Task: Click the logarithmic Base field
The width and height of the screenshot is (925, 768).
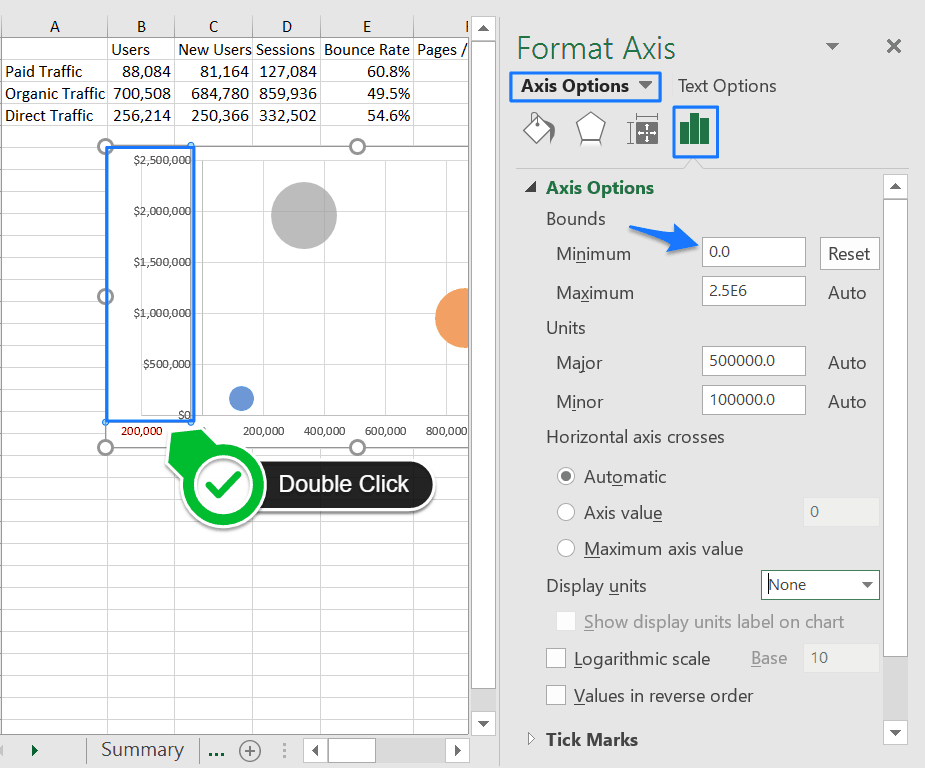Action: [841, 657]
